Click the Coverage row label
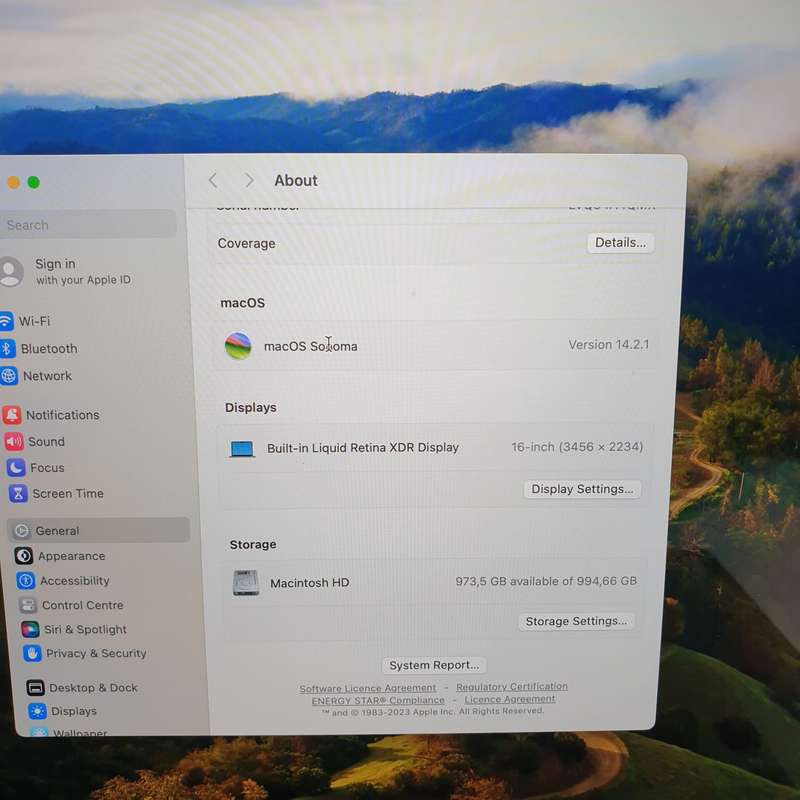 (246, 243)
